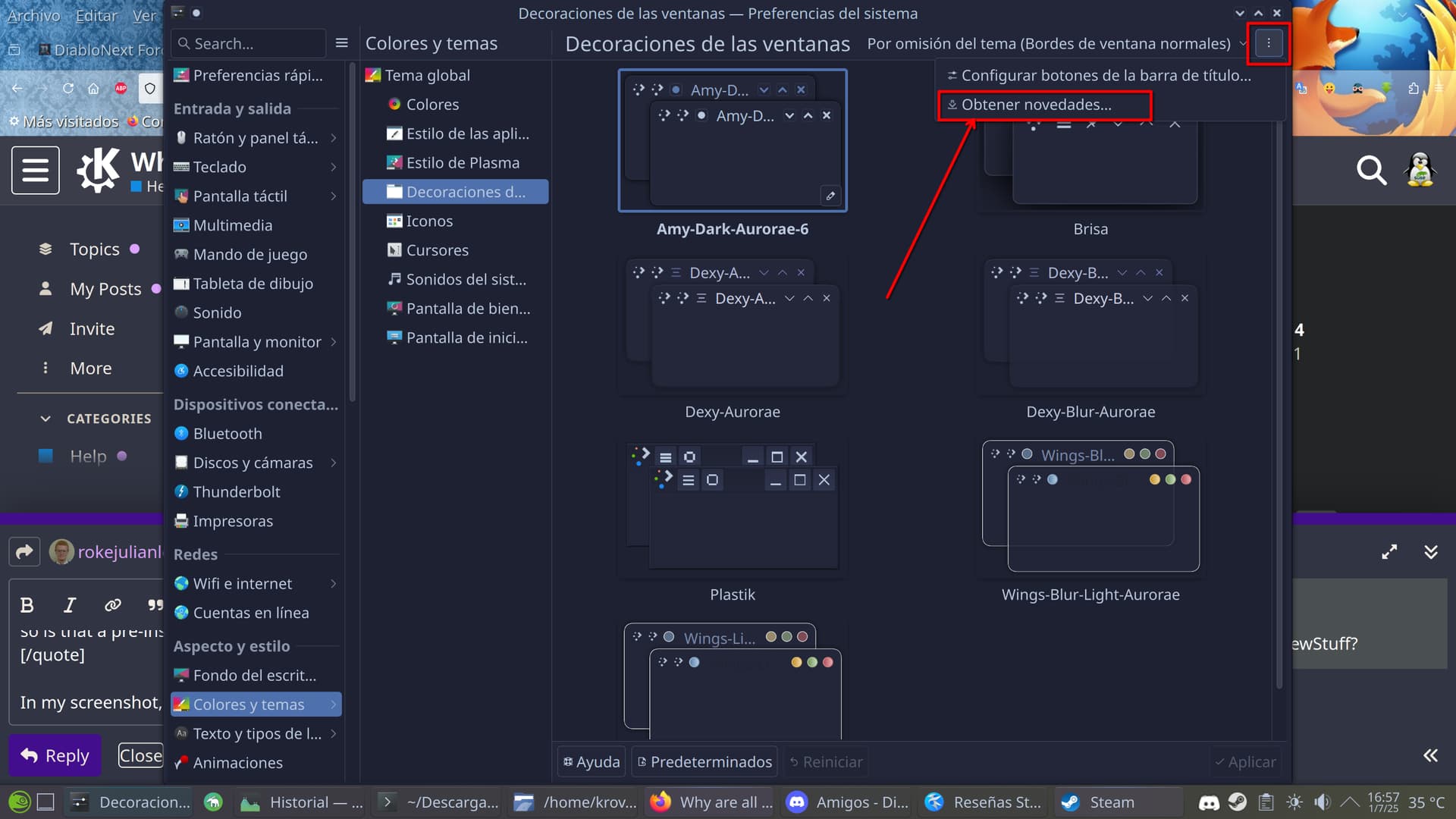The image size is (1456, 819).
Task: Select Cursores in Colores y temas
Action: click(x=437, y=250)
